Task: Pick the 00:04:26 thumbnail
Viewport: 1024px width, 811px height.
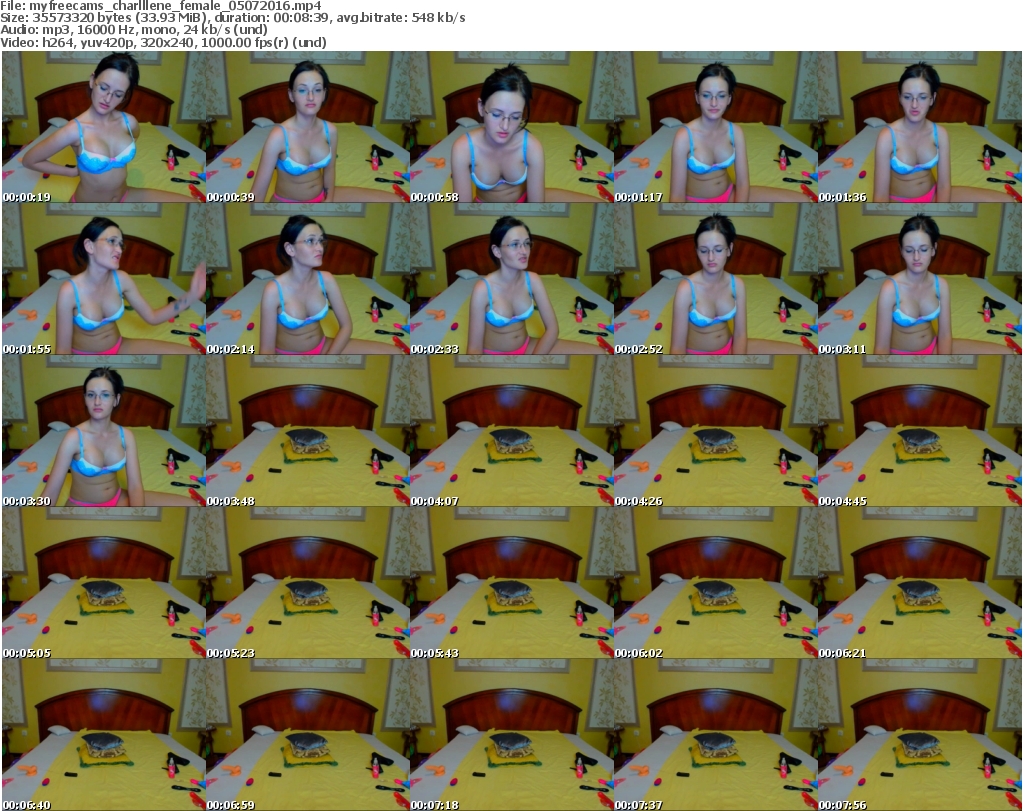Action: click(x=715, y=431)
